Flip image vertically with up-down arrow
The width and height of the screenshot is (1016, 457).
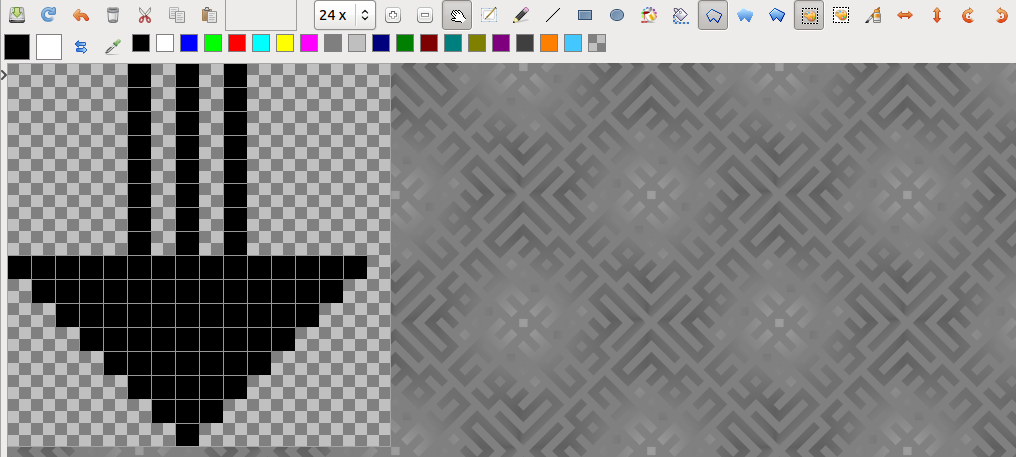pos(937,15)
